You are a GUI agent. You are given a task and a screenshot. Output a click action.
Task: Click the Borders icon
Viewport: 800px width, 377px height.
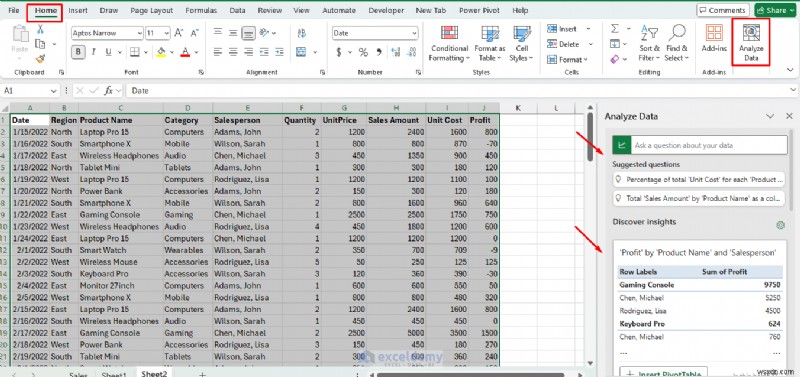(x=134, y=52)
